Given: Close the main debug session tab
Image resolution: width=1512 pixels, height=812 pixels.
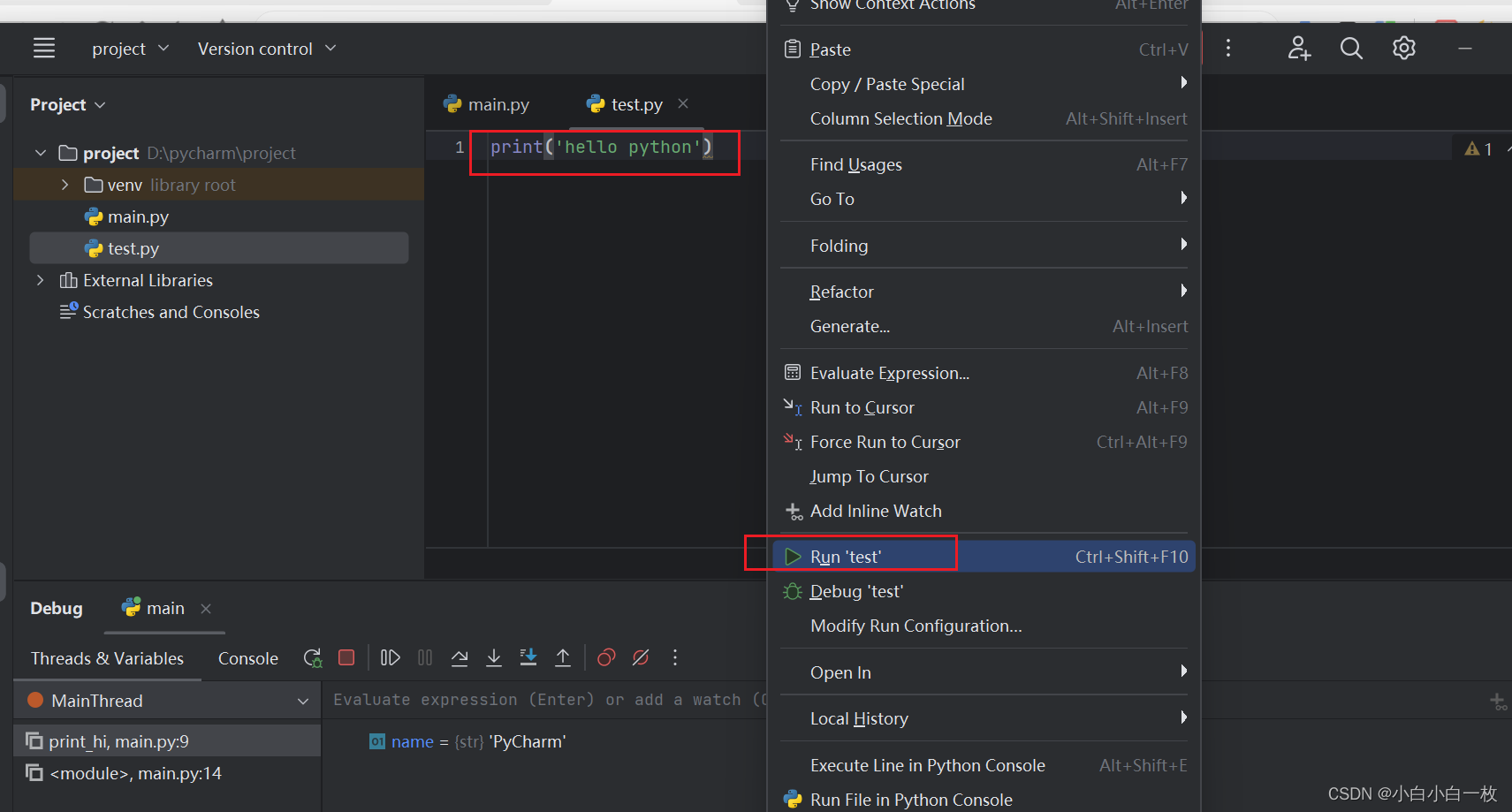Looking at the screenshot, I should coord(206,608).
